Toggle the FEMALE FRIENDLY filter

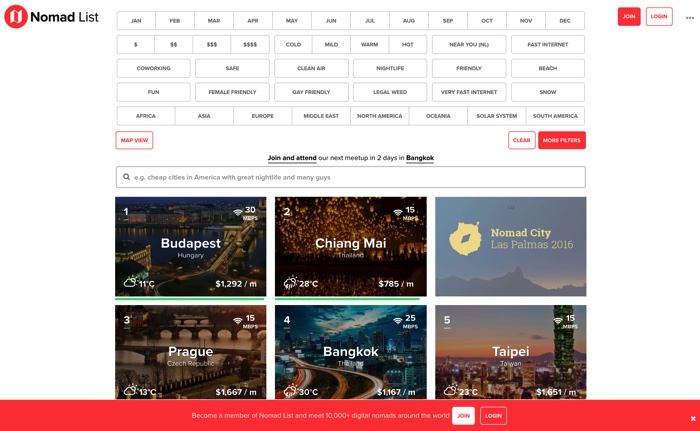[232, 92]
